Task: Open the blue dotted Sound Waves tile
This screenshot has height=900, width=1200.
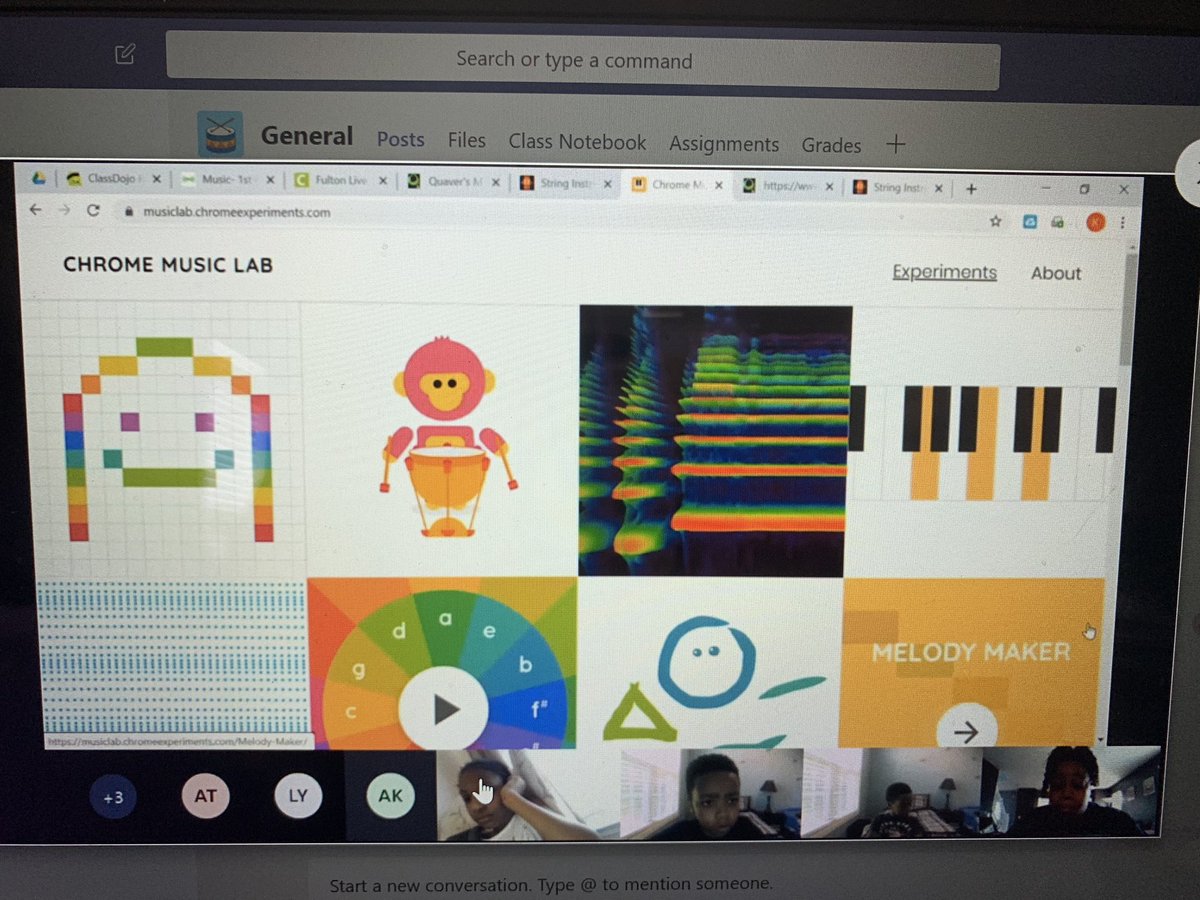Action: pyautogui.click(x=170, y=660)
